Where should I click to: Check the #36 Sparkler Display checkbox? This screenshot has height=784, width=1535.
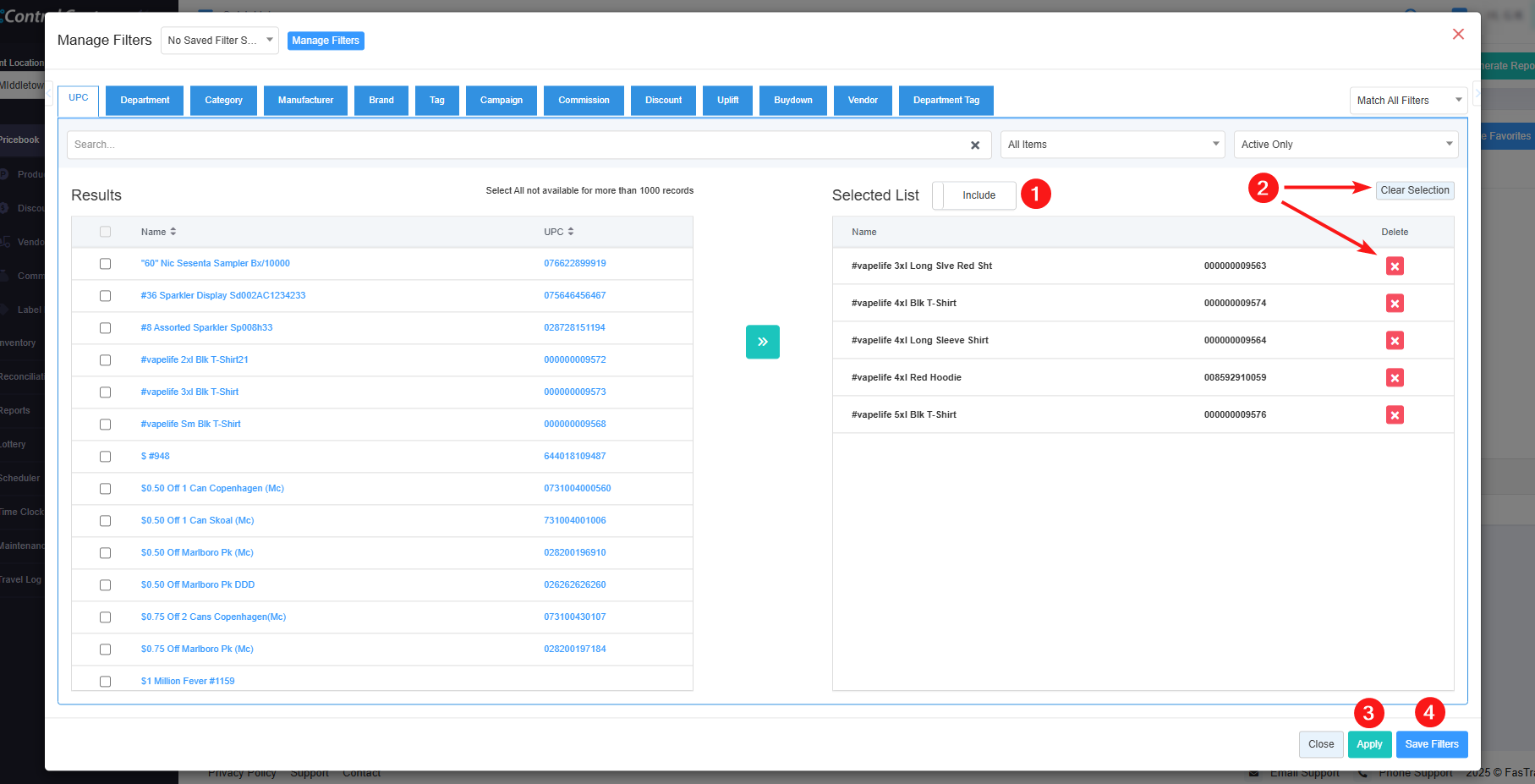coord(106,296)
